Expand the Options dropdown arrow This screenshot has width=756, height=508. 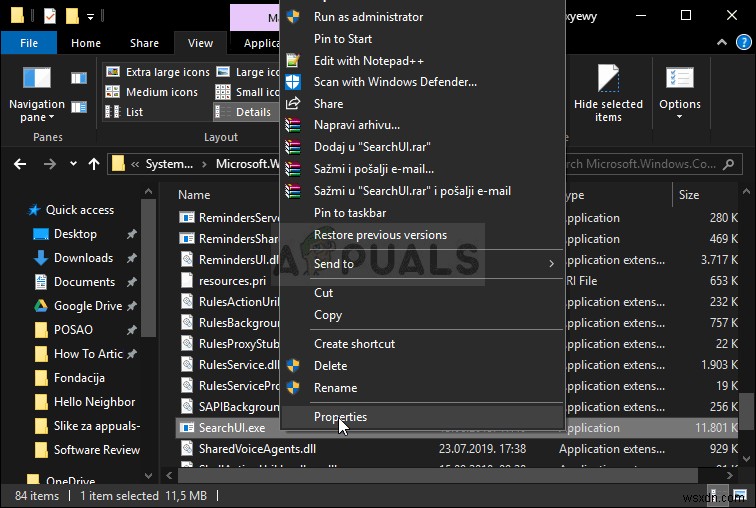click(679, 117)
